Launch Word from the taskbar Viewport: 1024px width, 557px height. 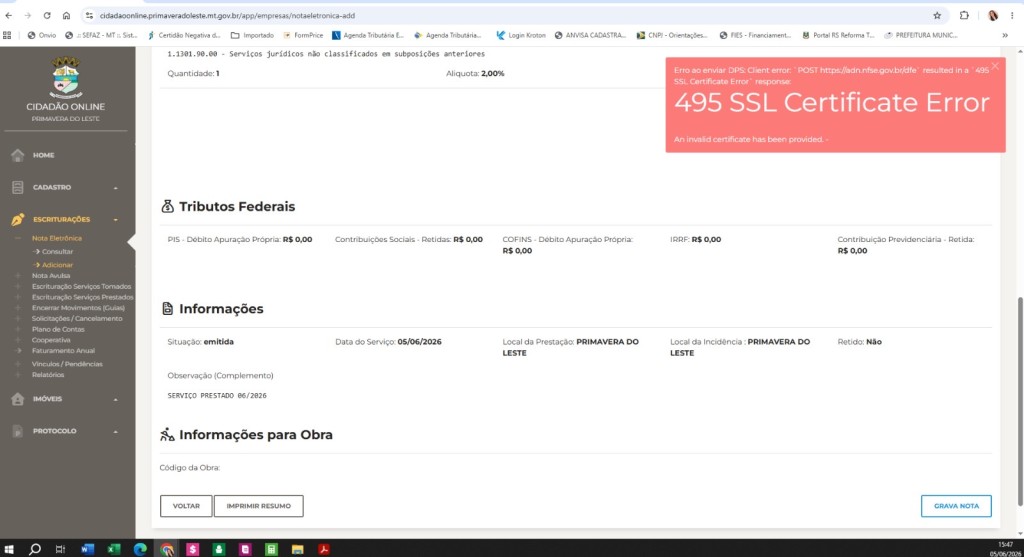point(87,549)
